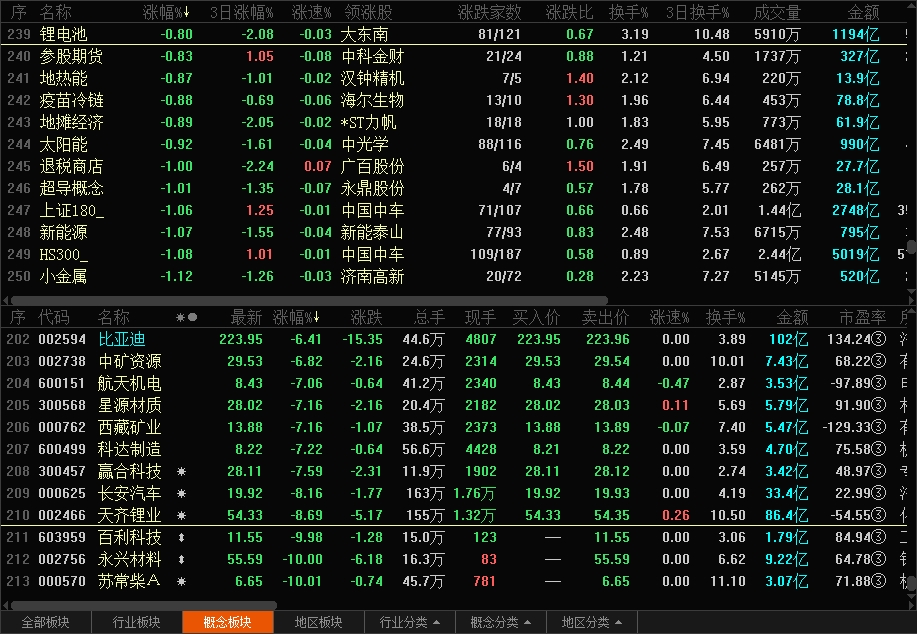Screen dimensions: 917x634
Task: Sort stocks by the 总手 column header
Action: pos(429,318)
